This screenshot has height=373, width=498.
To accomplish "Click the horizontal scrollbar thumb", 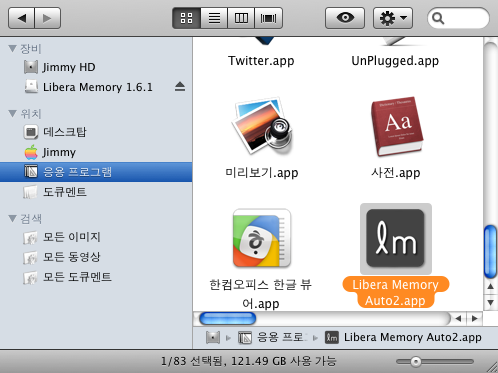I will click(x=228, y=319).
